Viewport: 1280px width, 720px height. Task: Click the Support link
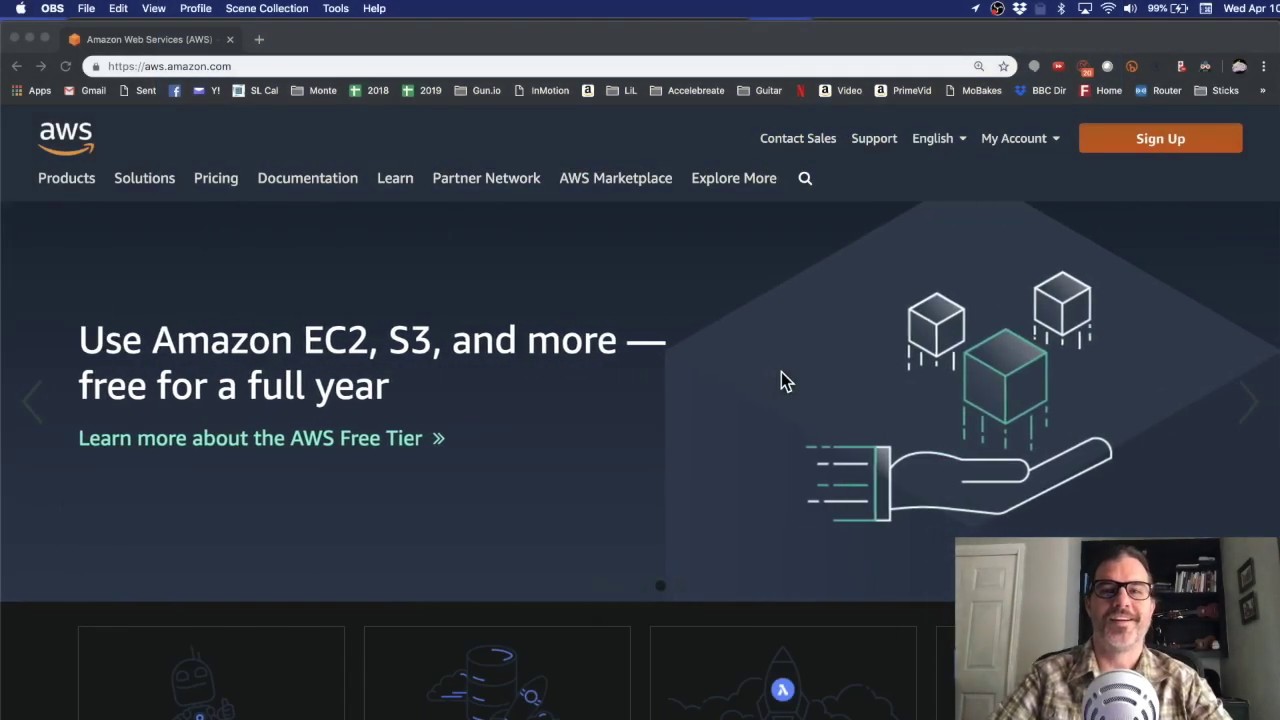pos(874,138)
